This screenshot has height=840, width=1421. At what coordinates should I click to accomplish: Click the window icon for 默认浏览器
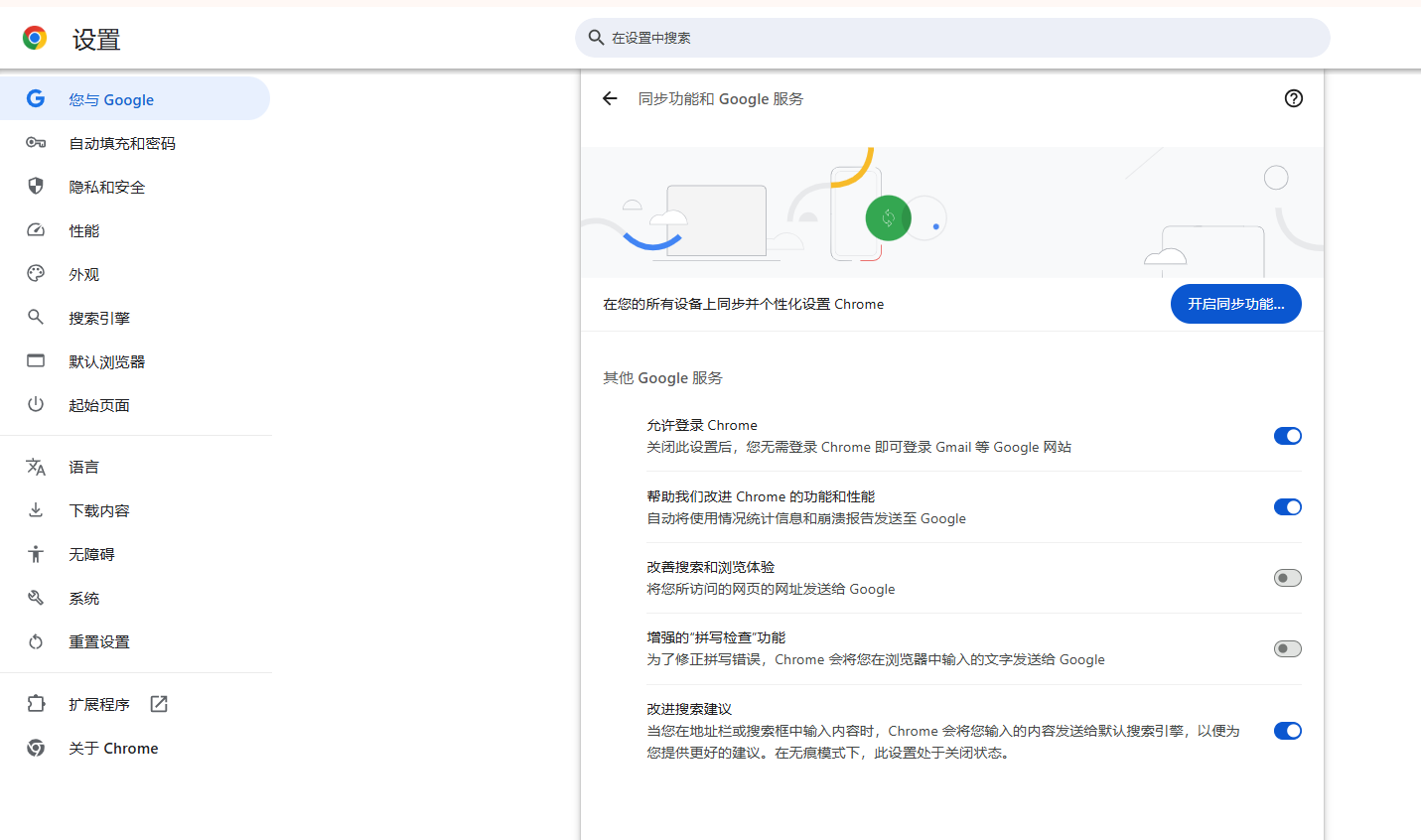[x=36, y=360]
